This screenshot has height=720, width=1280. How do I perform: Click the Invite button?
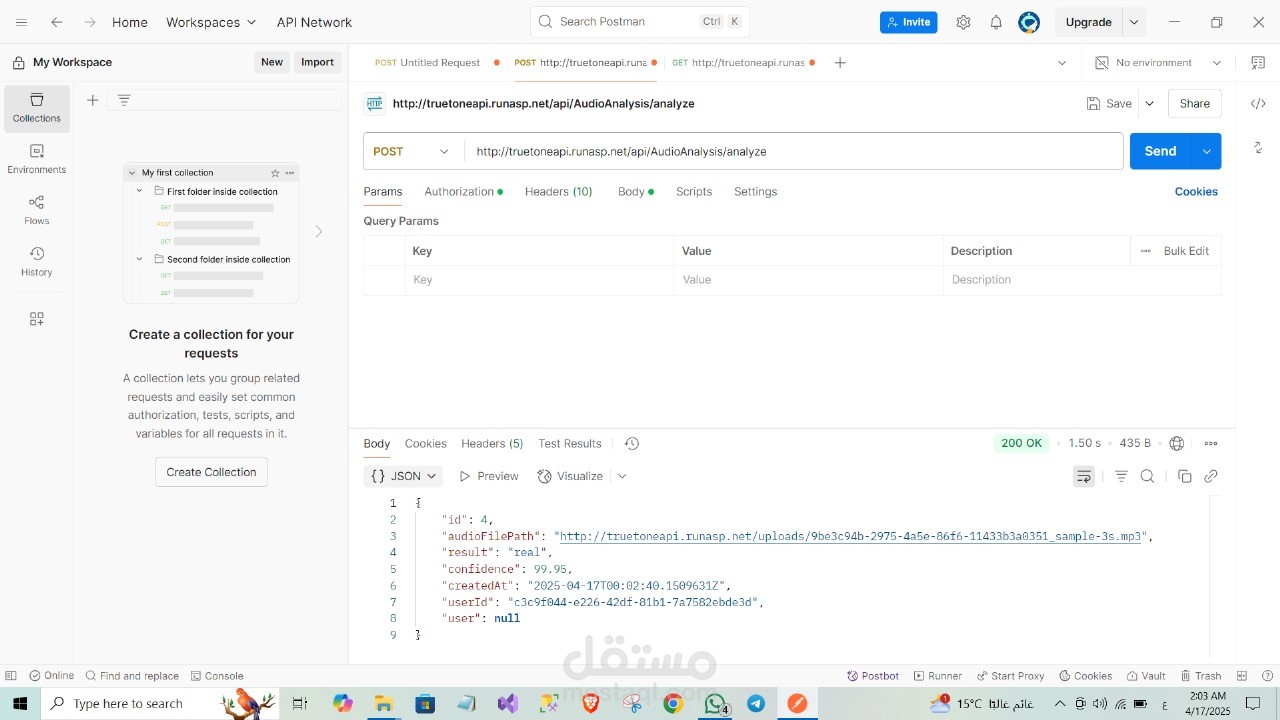[x=909, y=22]
